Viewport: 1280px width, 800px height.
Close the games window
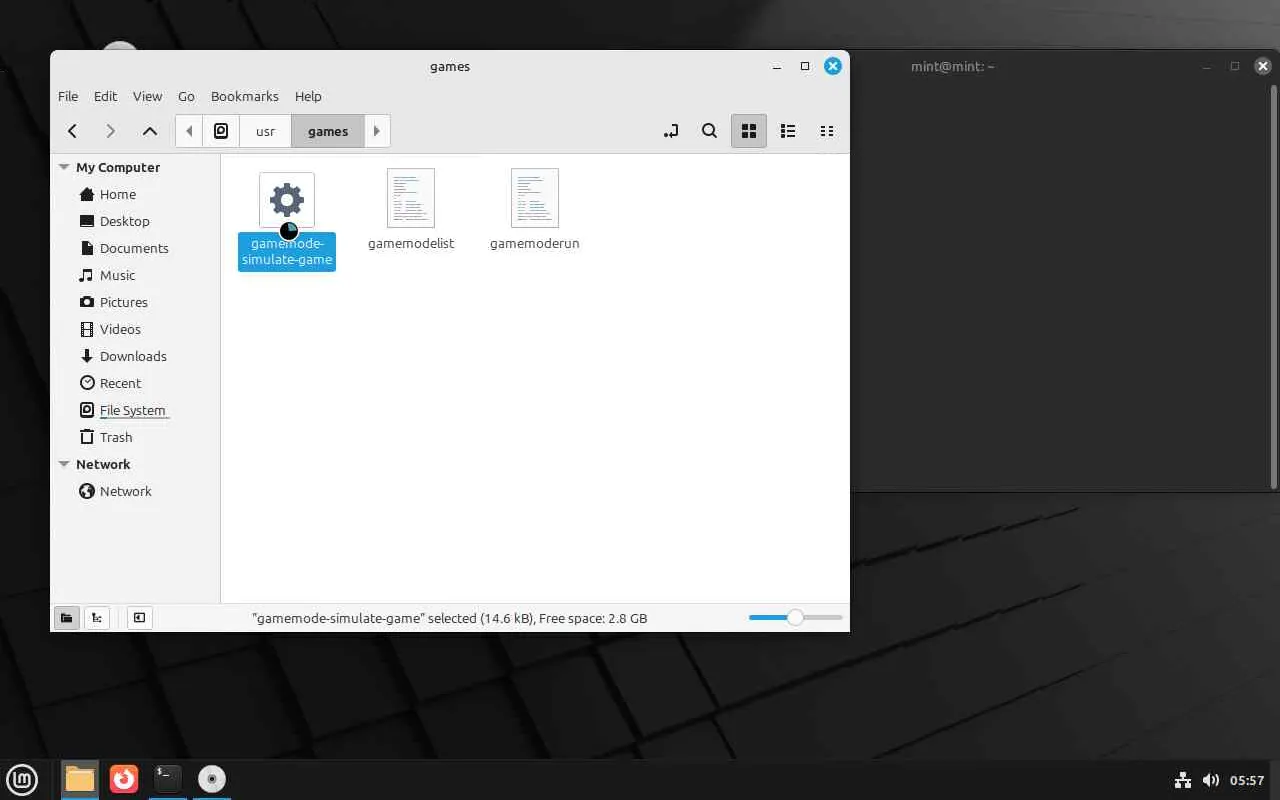(833, 66)
